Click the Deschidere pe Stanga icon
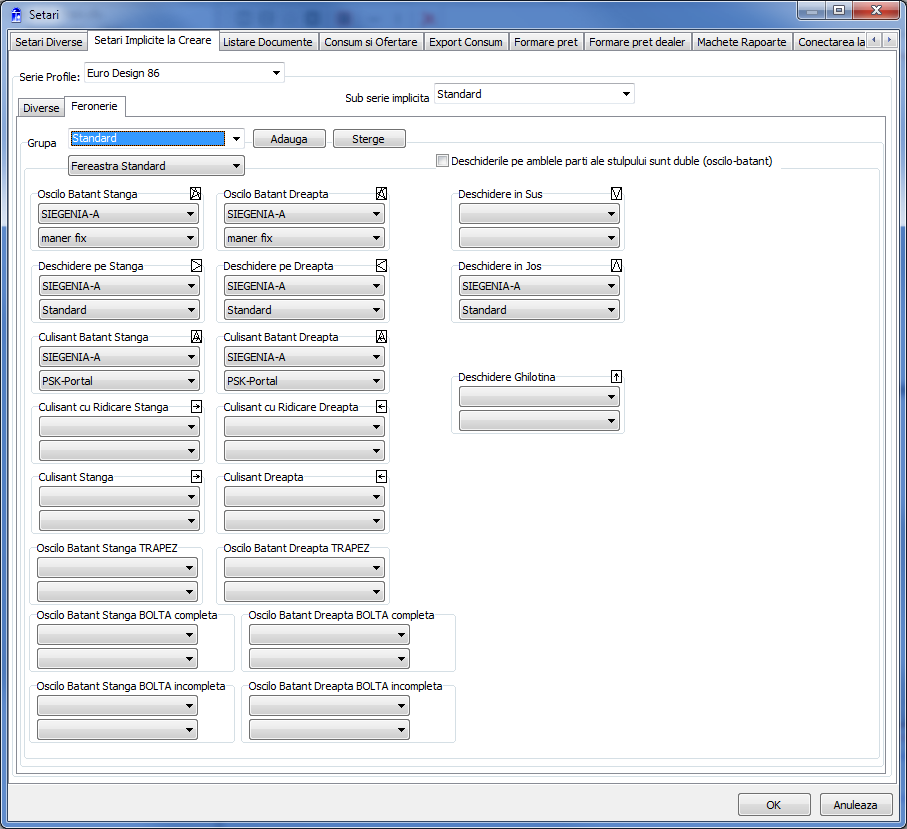 pos(196,266)
